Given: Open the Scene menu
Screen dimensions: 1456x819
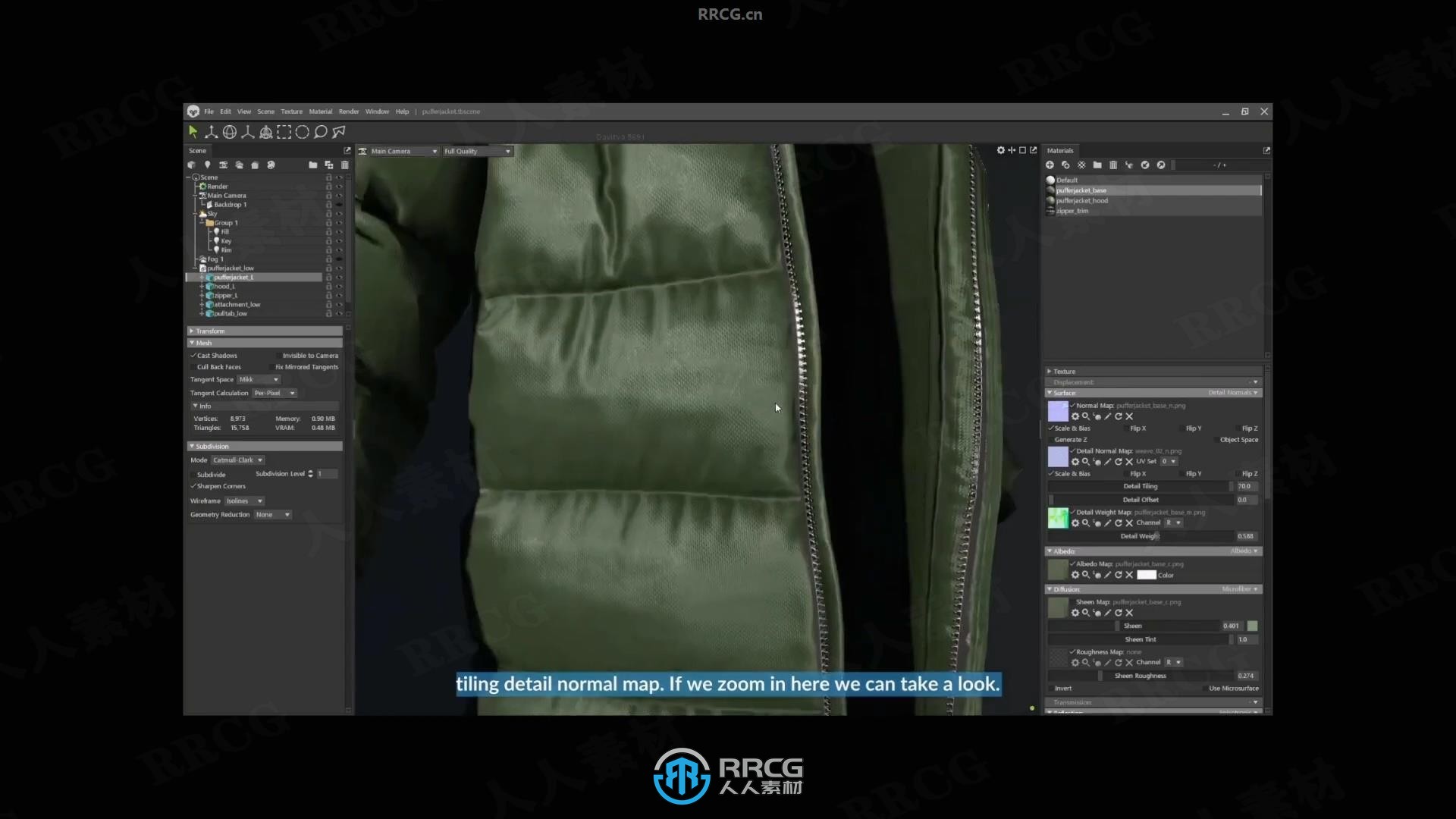Looking at the screenshot, I should click(x=265, y=111).
